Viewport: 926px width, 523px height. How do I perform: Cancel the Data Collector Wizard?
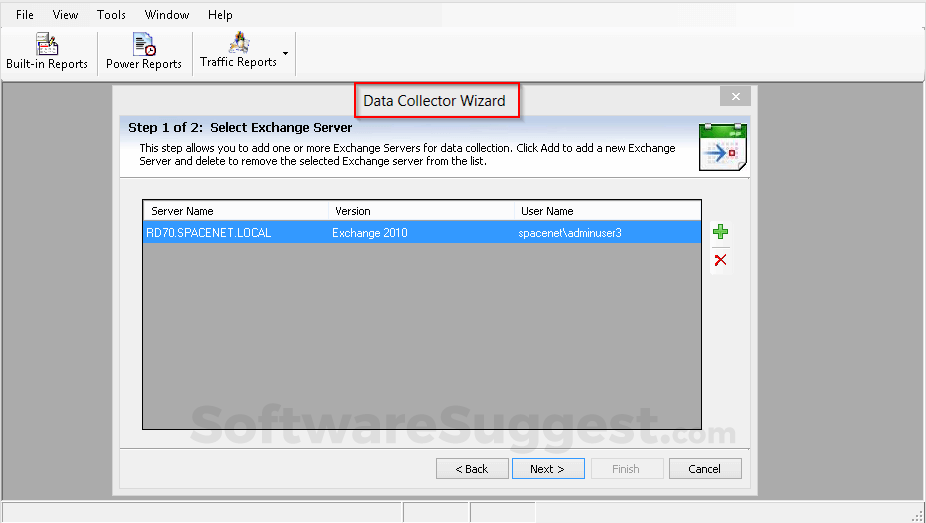pos(705,469)
